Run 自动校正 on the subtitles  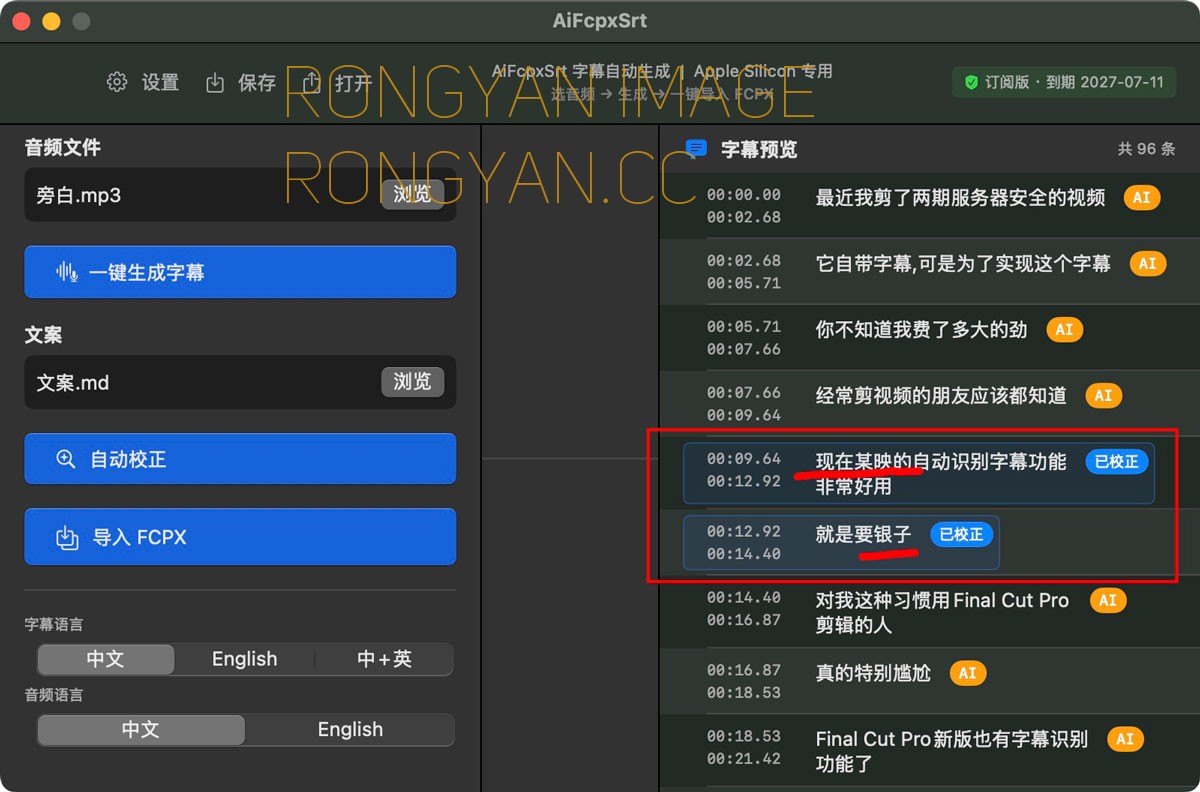click(240, 459)
